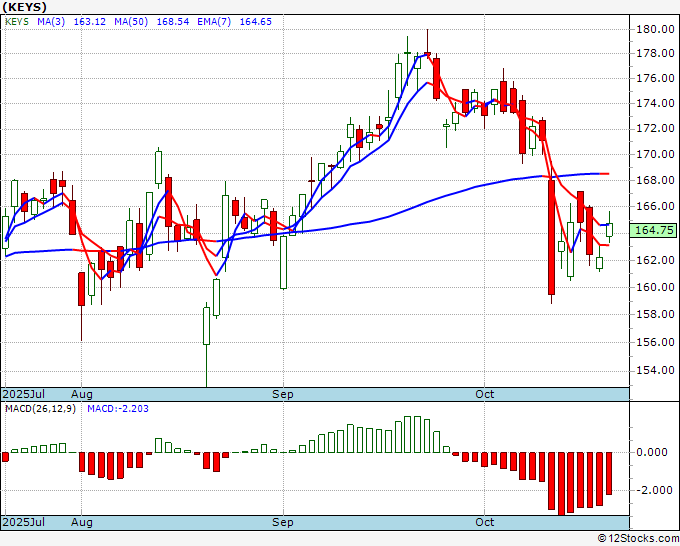Click the last red MACD histogram bar
Screen dimensions: 680x546
coord(609,474)
